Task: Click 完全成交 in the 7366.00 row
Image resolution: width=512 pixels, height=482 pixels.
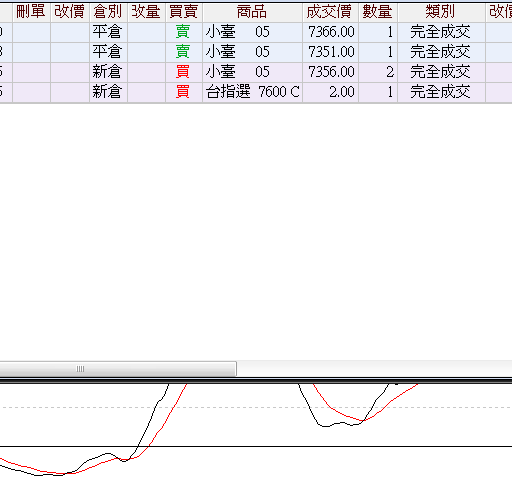Action: [x=440, y=32]
